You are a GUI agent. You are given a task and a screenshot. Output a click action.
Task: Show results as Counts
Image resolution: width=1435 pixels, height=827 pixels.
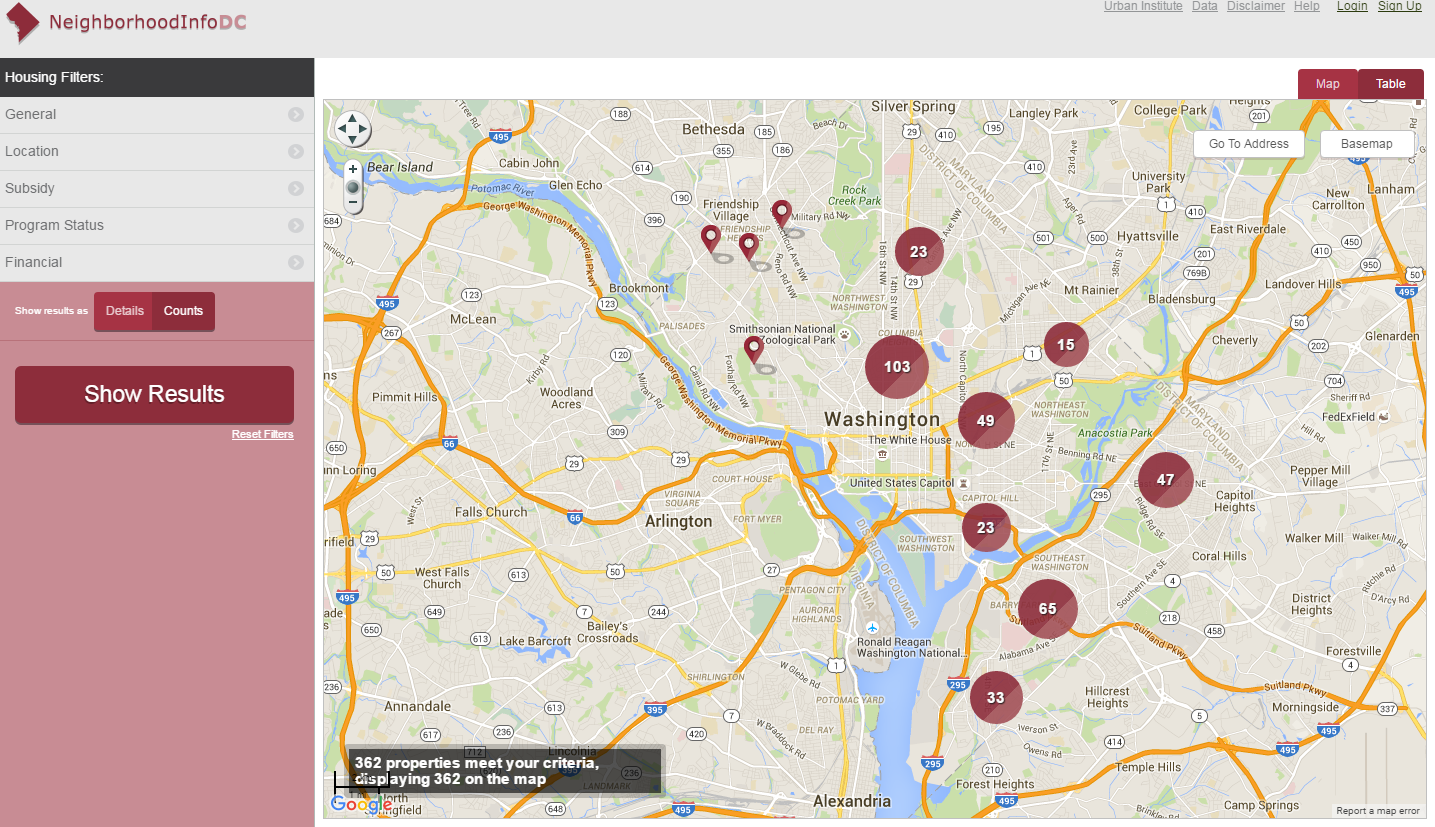183,311
